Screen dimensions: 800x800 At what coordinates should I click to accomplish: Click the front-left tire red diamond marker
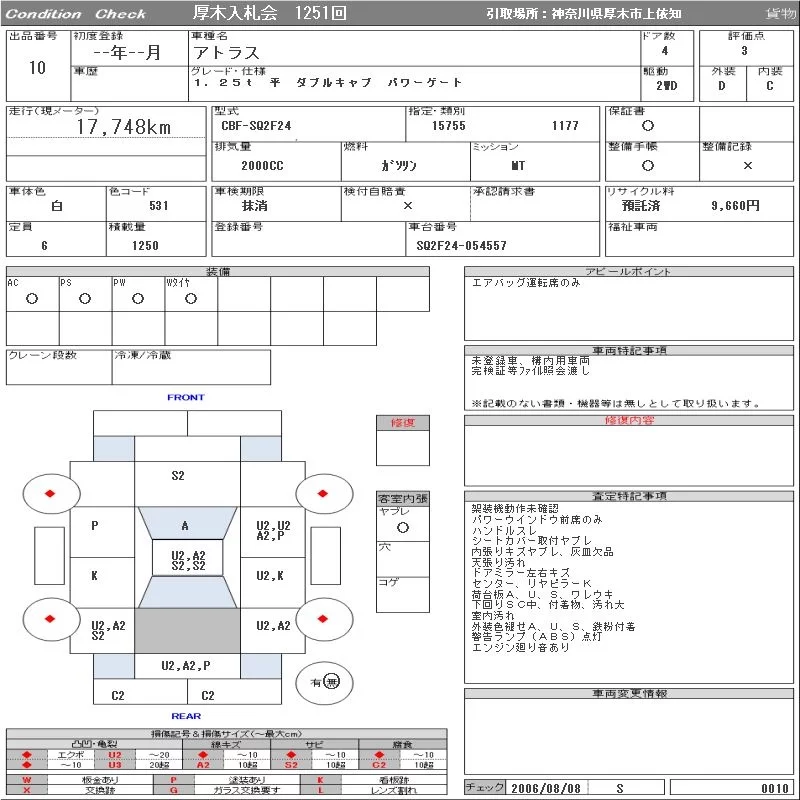[x=49, y=493]
